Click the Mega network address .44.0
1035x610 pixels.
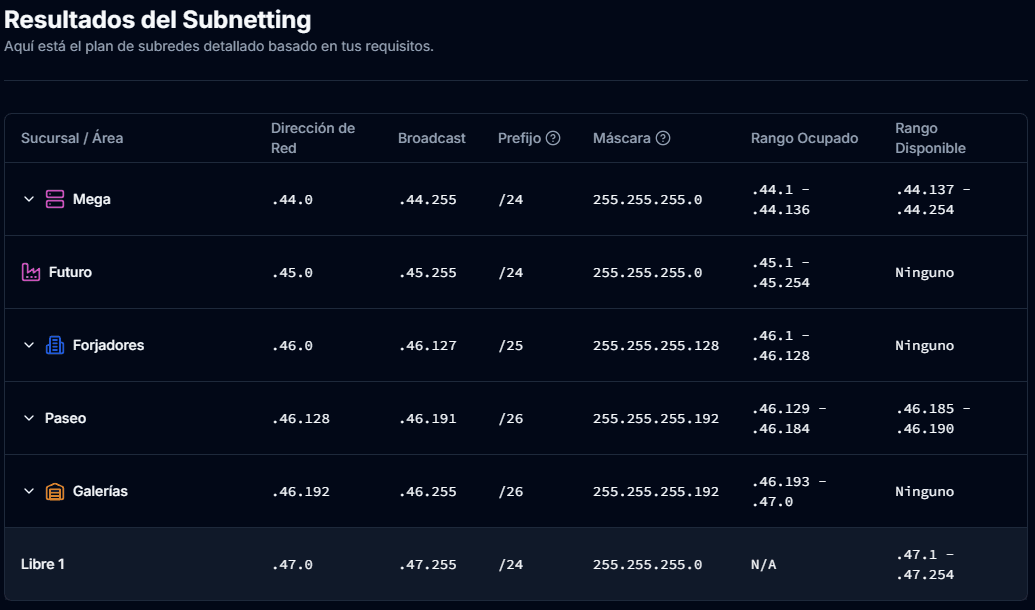292,199
